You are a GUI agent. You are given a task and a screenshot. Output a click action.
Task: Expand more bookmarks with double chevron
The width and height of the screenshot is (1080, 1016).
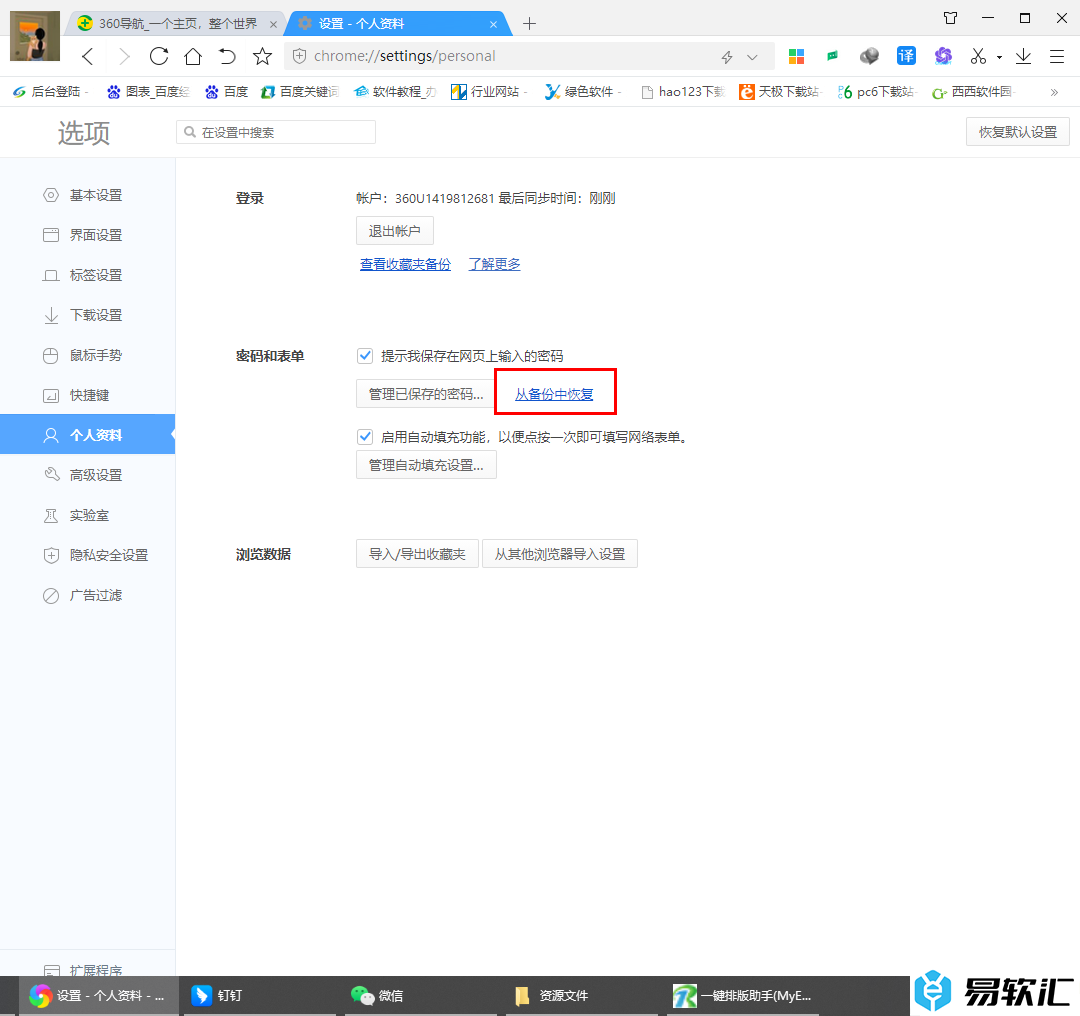pos(1054,92)
